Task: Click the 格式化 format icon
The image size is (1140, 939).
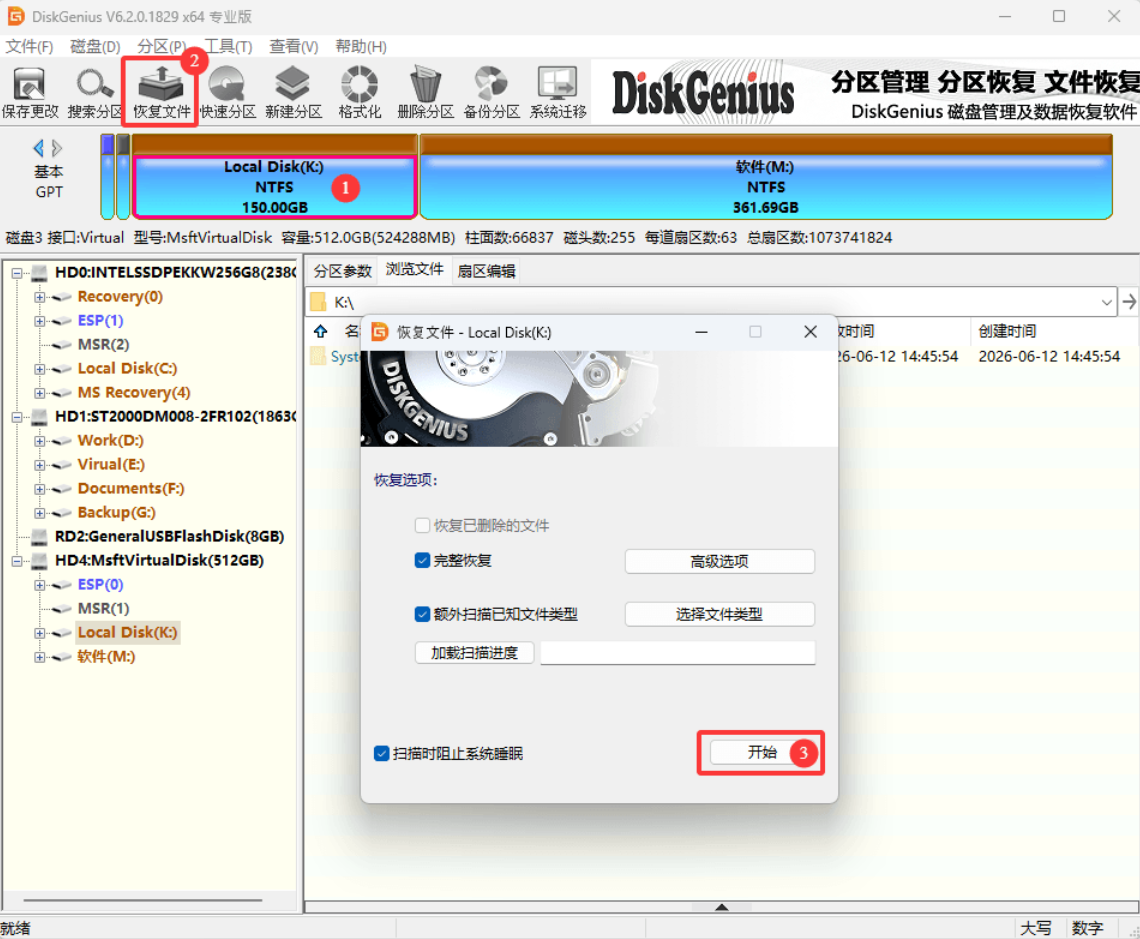Action: click(x=359, y=92)
